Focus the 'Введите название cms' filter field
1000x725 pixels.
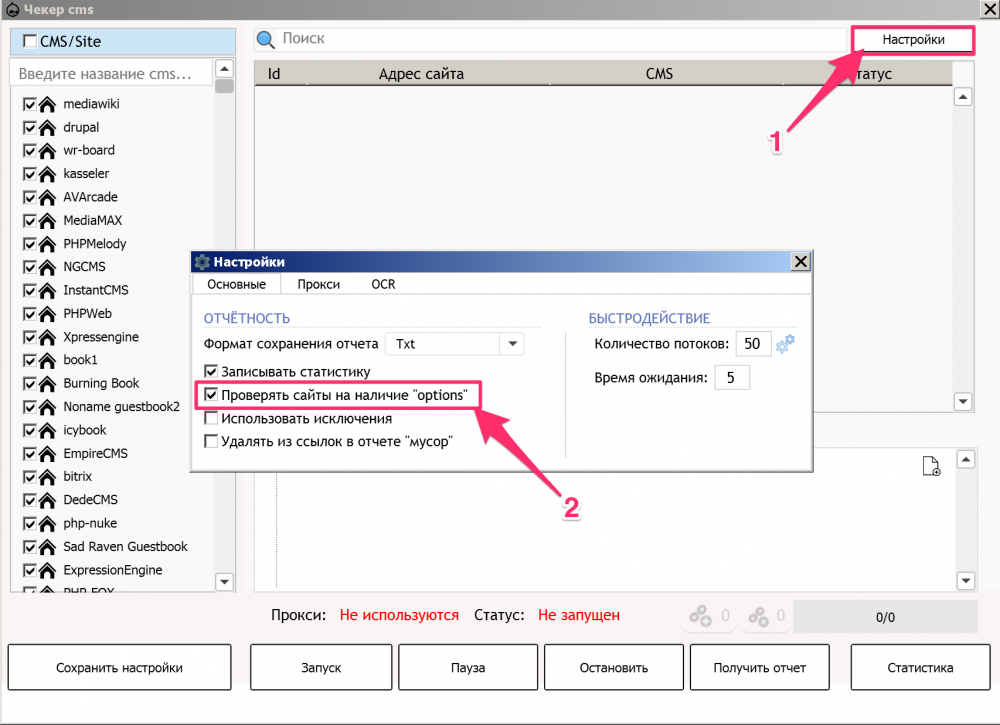tap(111, 73)
